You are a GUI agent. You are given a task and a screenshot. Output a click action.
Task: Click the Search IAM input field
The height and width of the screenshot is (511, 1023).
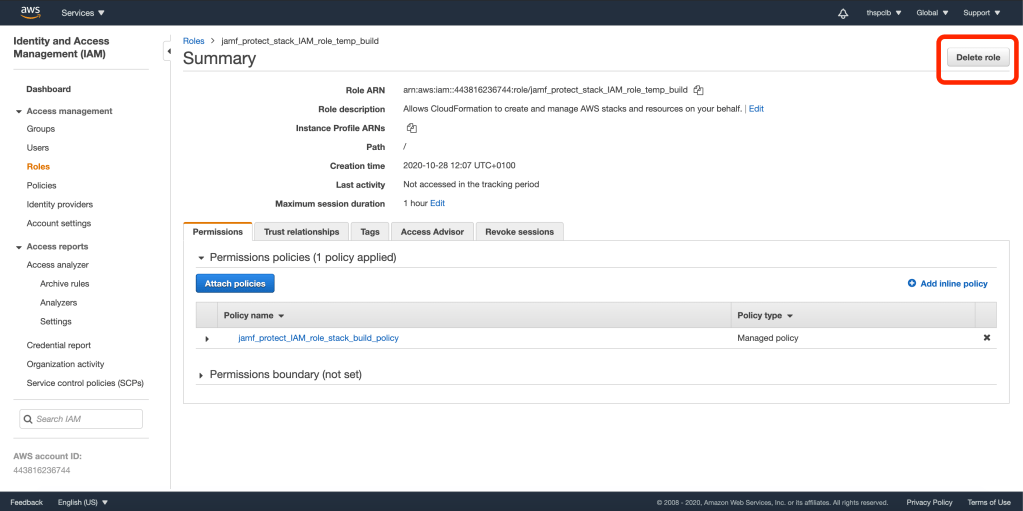click(81, 419)
